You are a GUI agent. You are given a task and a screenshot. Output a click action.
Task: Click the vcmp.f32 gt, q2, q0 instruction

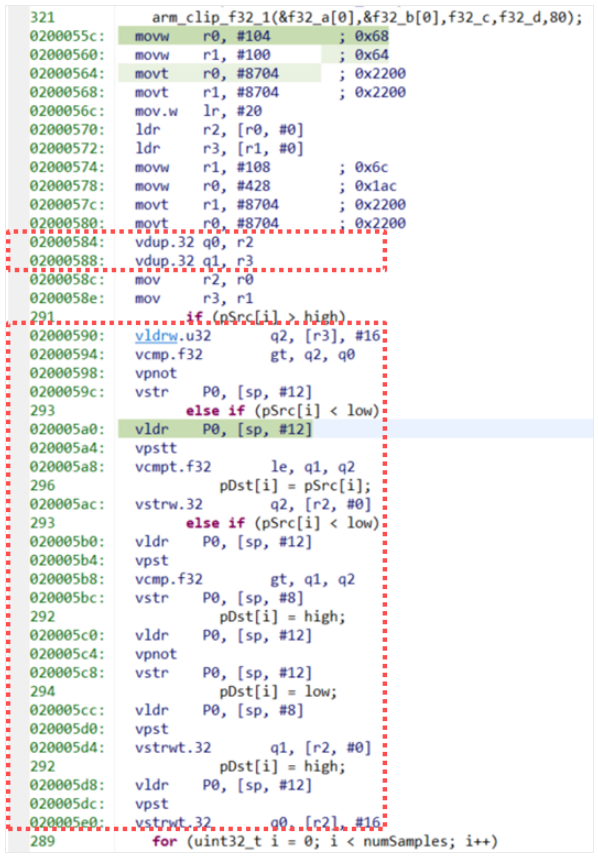(x=245, y=354)
